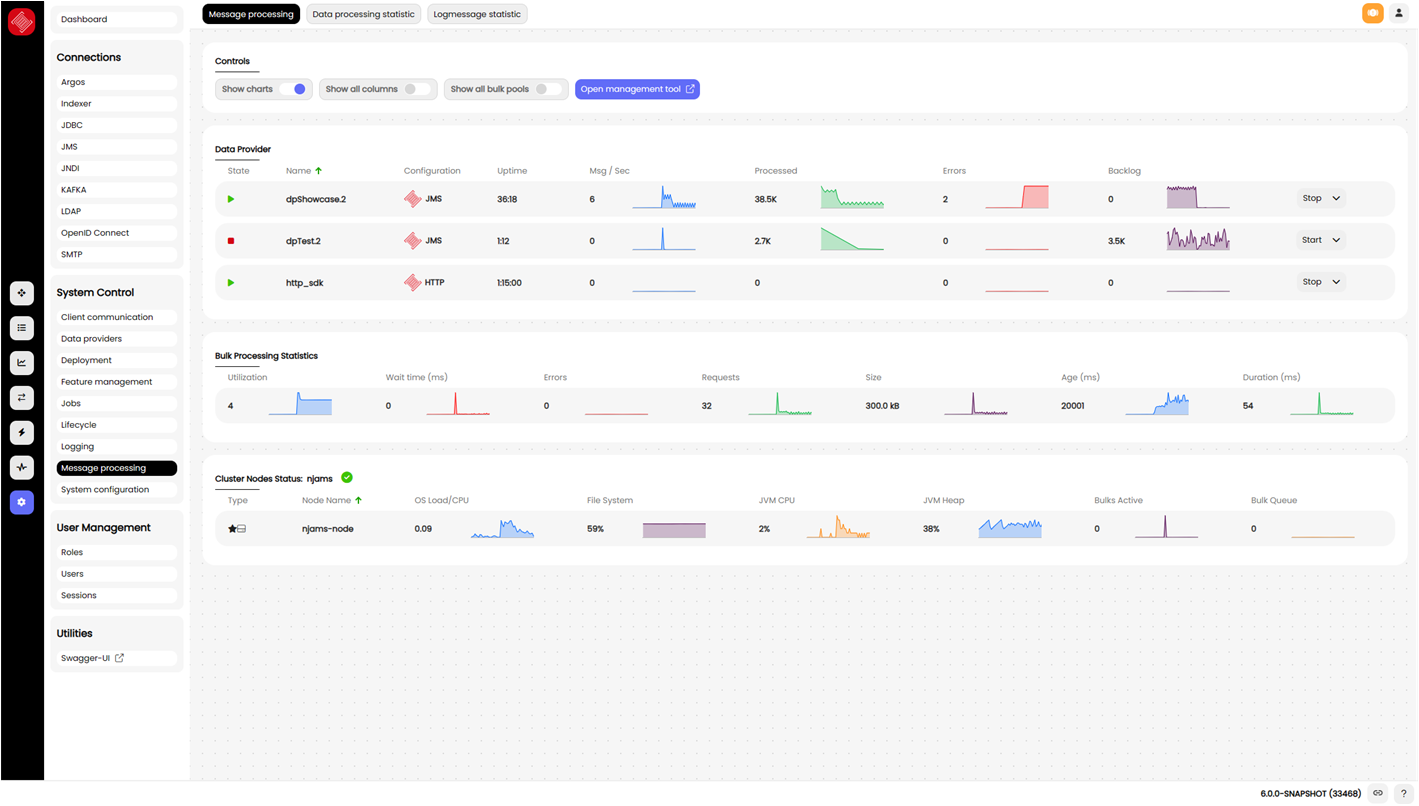
Task: Click the green running state icon for dpShowcase.2
Action: coord(231,199)
